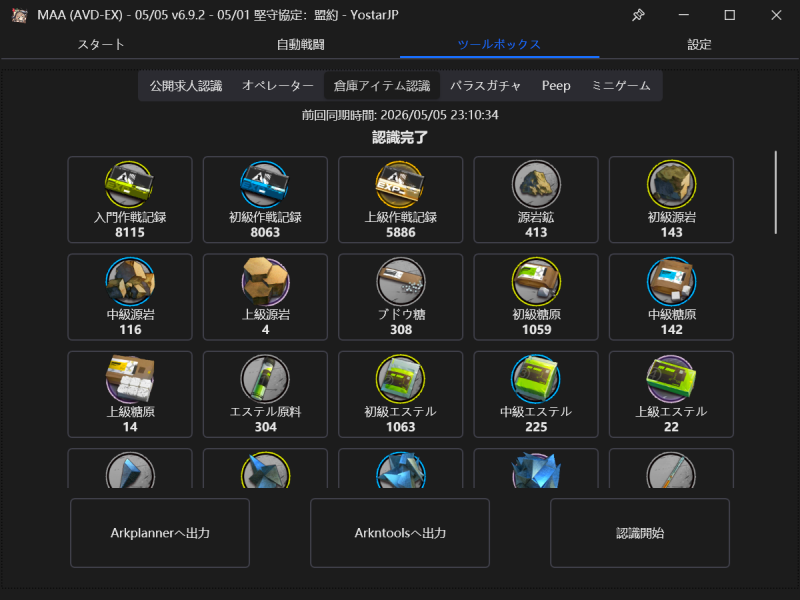
Task: Click the count 304 under エステル原料
Action: 265,427
